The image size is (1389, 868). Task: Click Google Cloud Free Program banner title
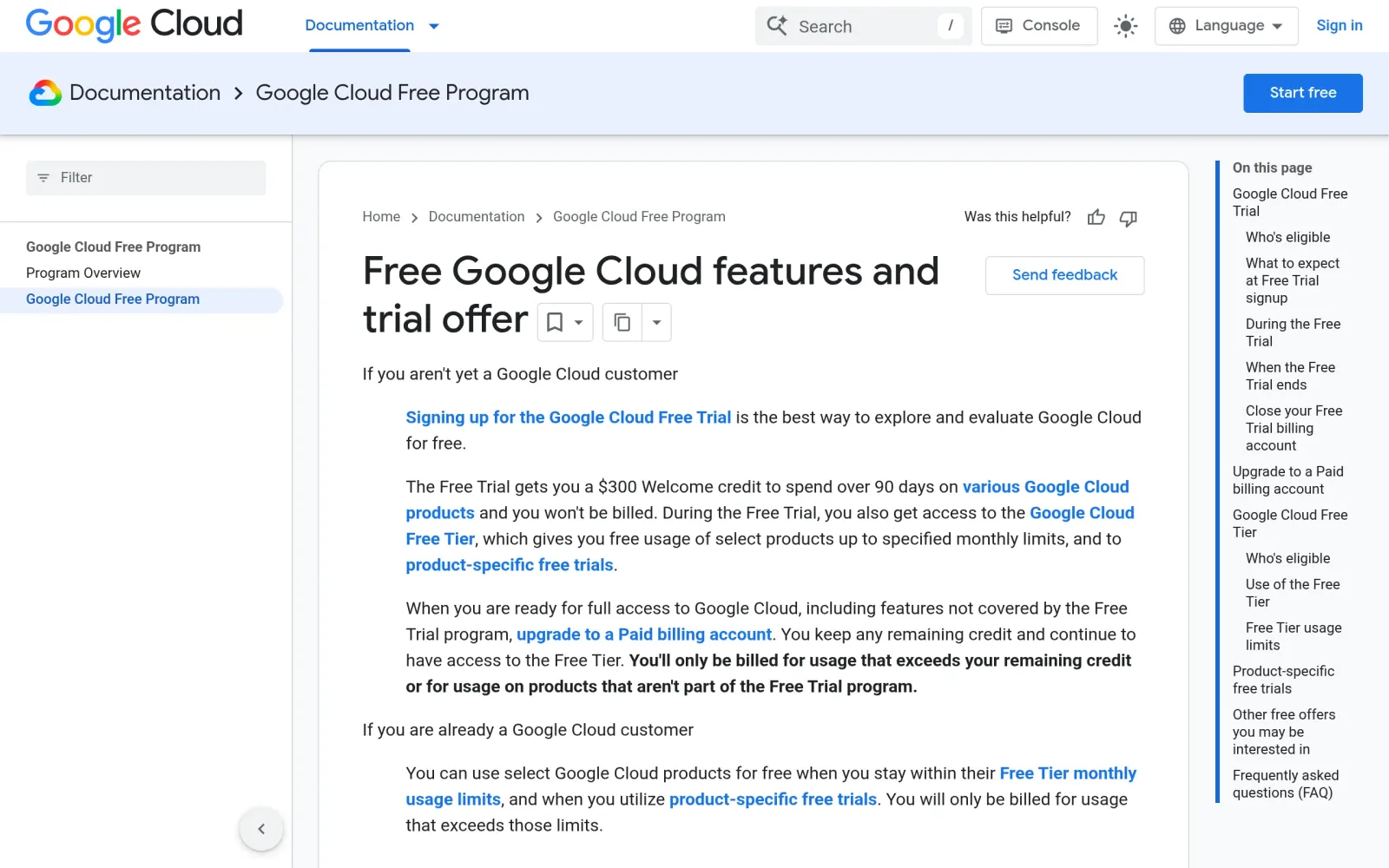[x=392, y=93]
